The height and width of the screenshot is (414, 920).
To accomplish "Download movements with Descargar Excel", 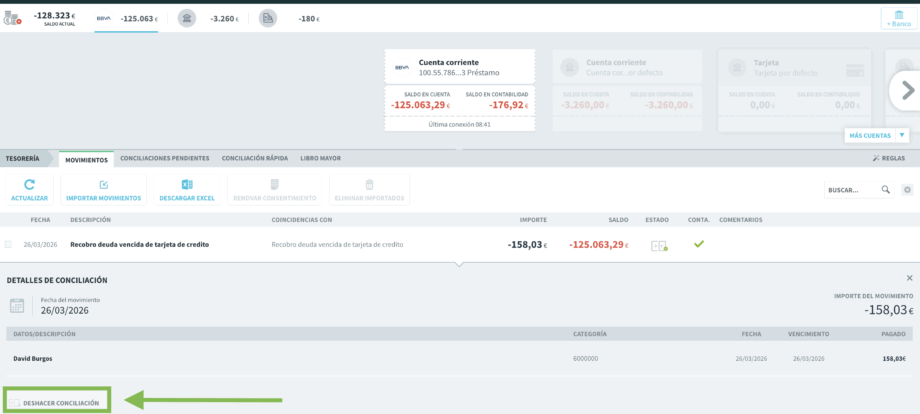I will pyautogui.click(x=187, y=190).
